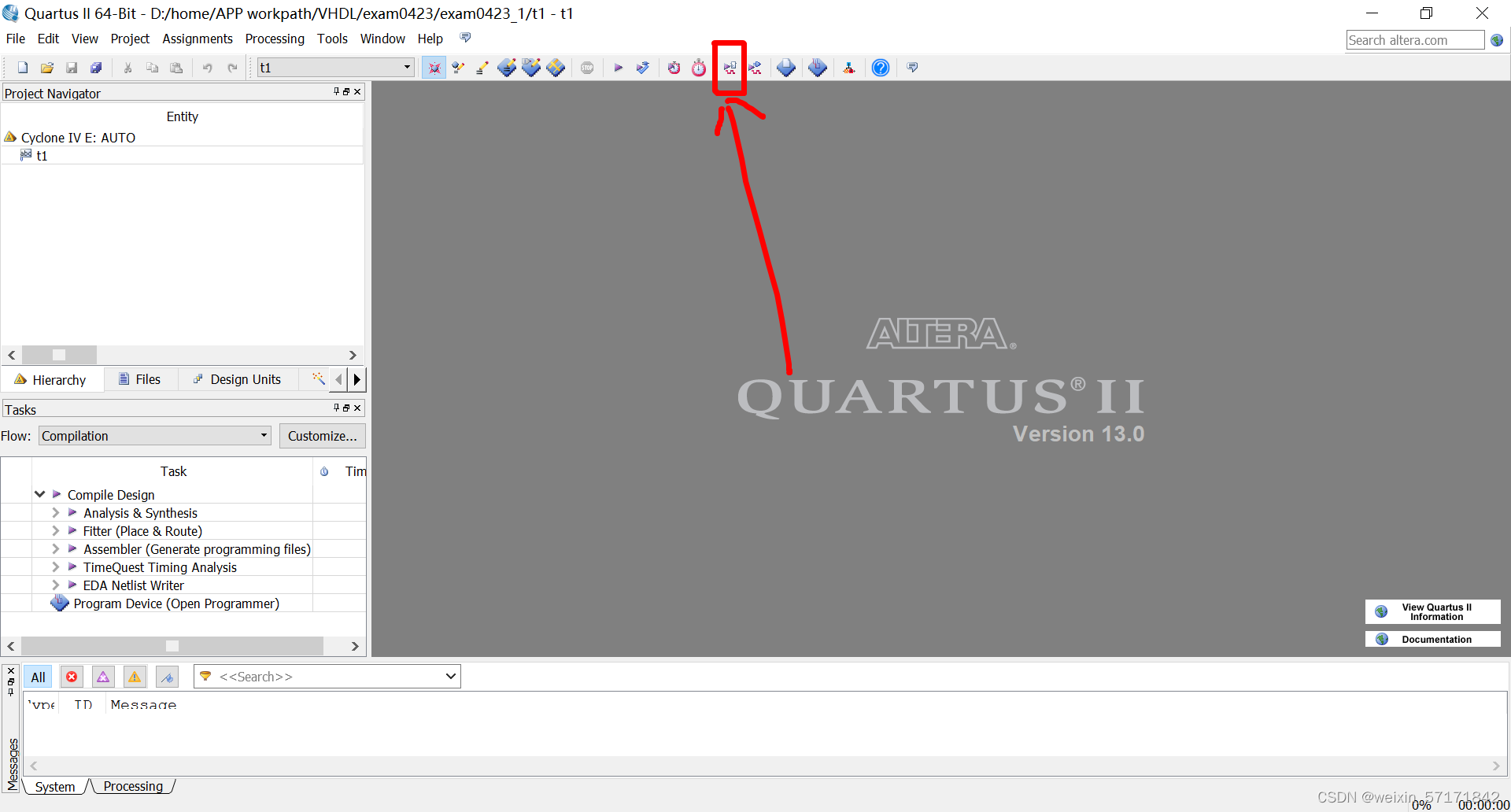Click the gray Stop Processing icon
Screen dimensions: 1511x812
pyautogui.click(x=587, y=68)
